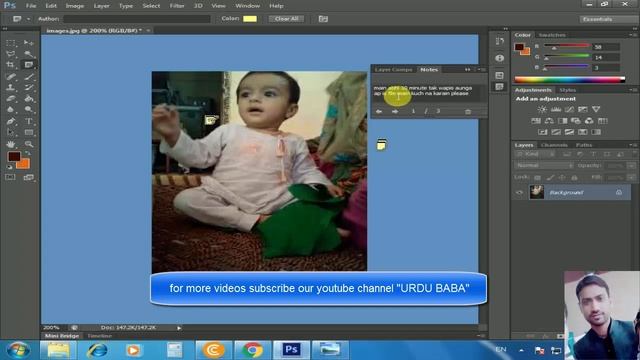Select the History Brush tool
The height and width of the screenshot is (360, 640).
pos(29,87)
